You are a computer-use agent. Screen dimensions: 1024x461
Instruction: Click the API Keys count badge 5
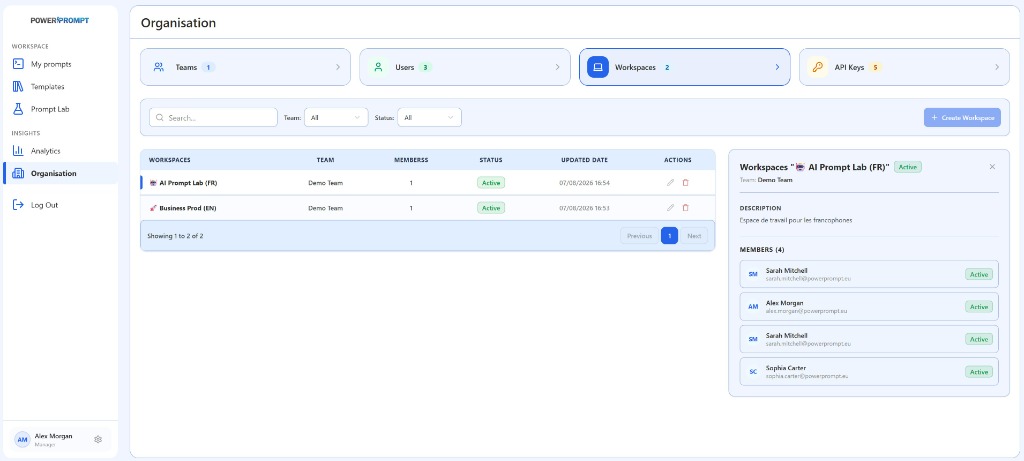[875, 67]
